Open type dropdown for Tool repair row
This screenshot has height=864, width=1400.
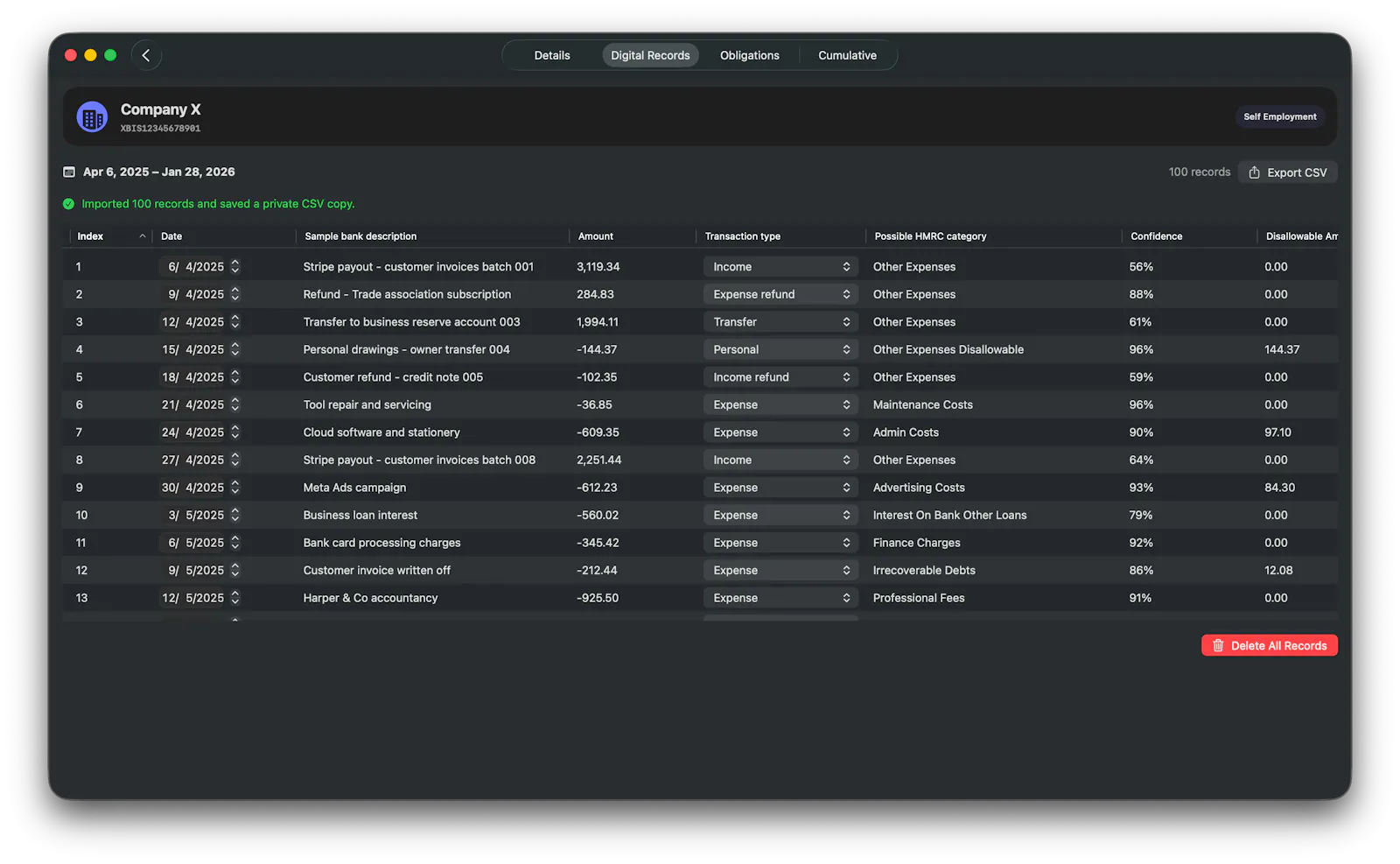tap(780, 404)
